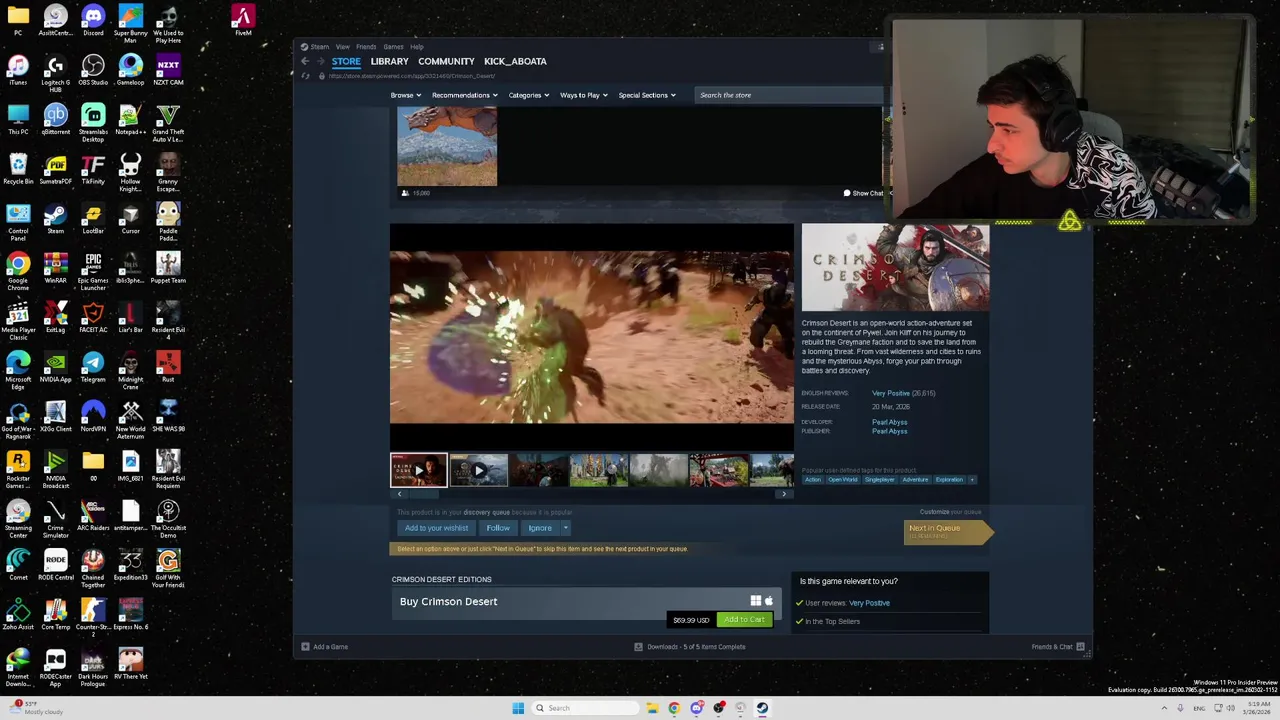Open Rockstar Games Launcher icon

[x=18, y=467]
